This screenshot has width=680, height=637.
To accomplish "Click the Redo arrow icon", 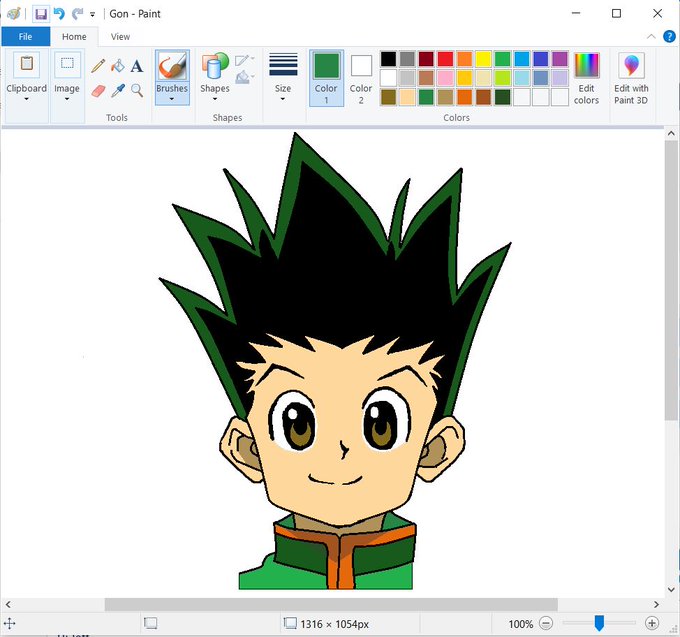I will point(77,14).
